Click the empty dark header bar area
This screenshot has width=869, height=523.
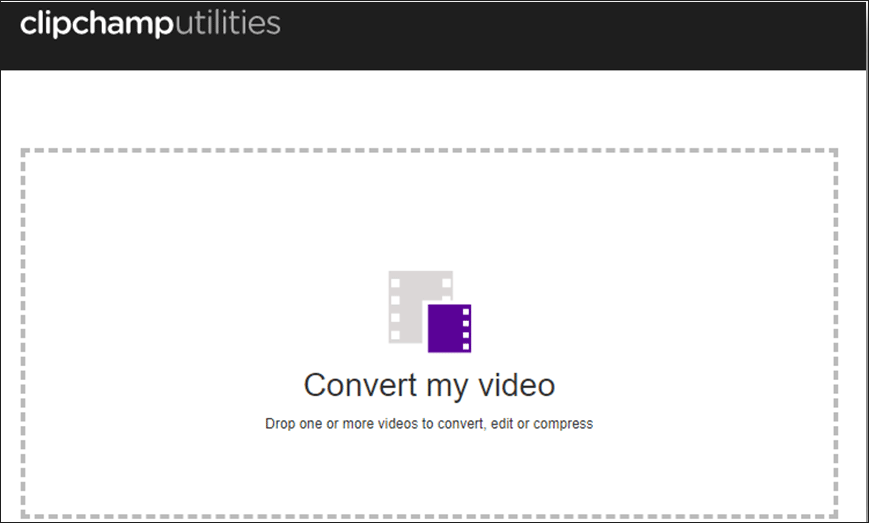(600, 35)
